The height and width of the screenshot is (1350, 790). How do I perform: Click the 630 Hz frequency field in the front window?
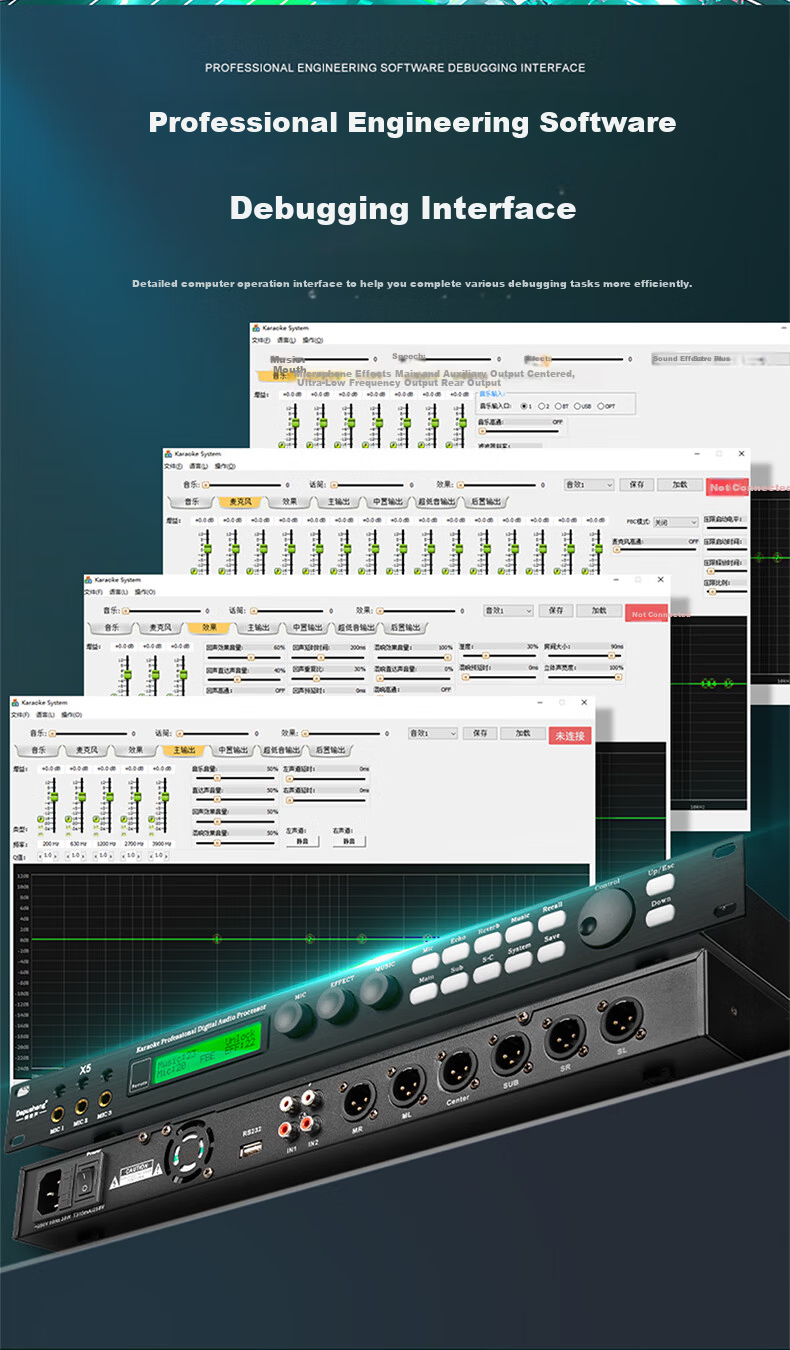[x=76, y=843]
